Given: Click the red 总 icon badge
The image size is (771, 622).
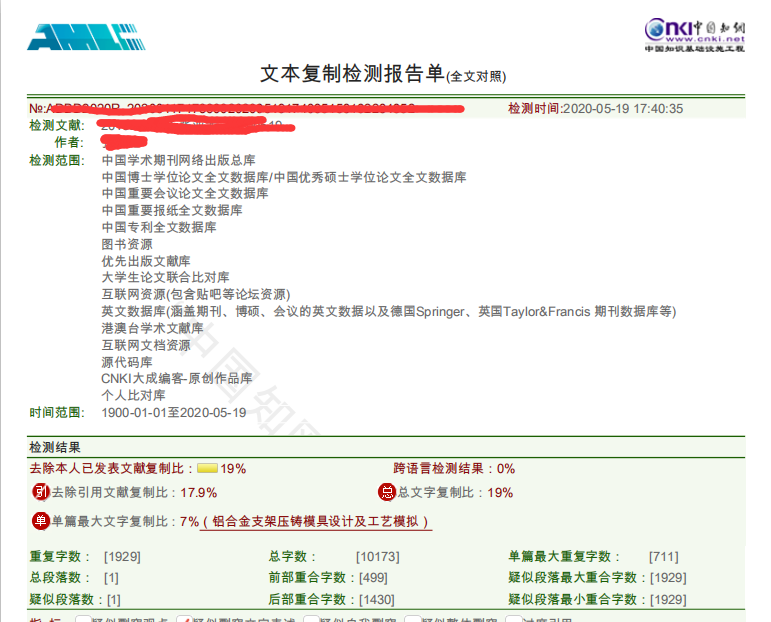Looking at the screenshot, I should [x=387, y=492].
